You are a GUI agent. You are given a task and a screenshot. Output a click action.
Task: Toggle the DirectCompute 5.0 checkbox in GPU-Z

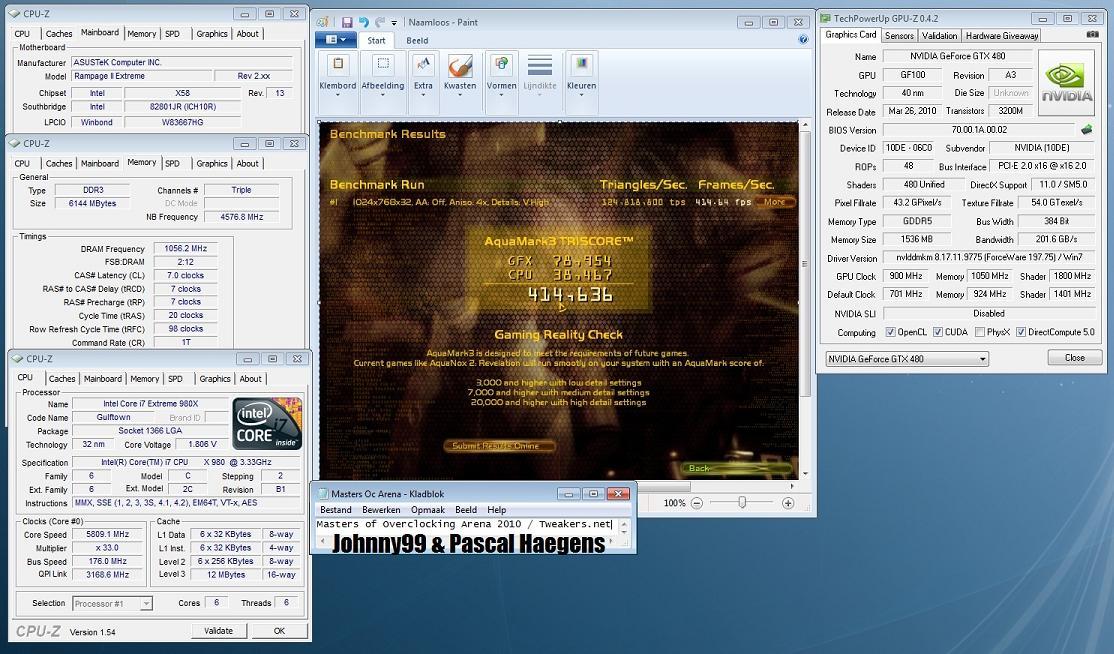(x=1021, y=332)
